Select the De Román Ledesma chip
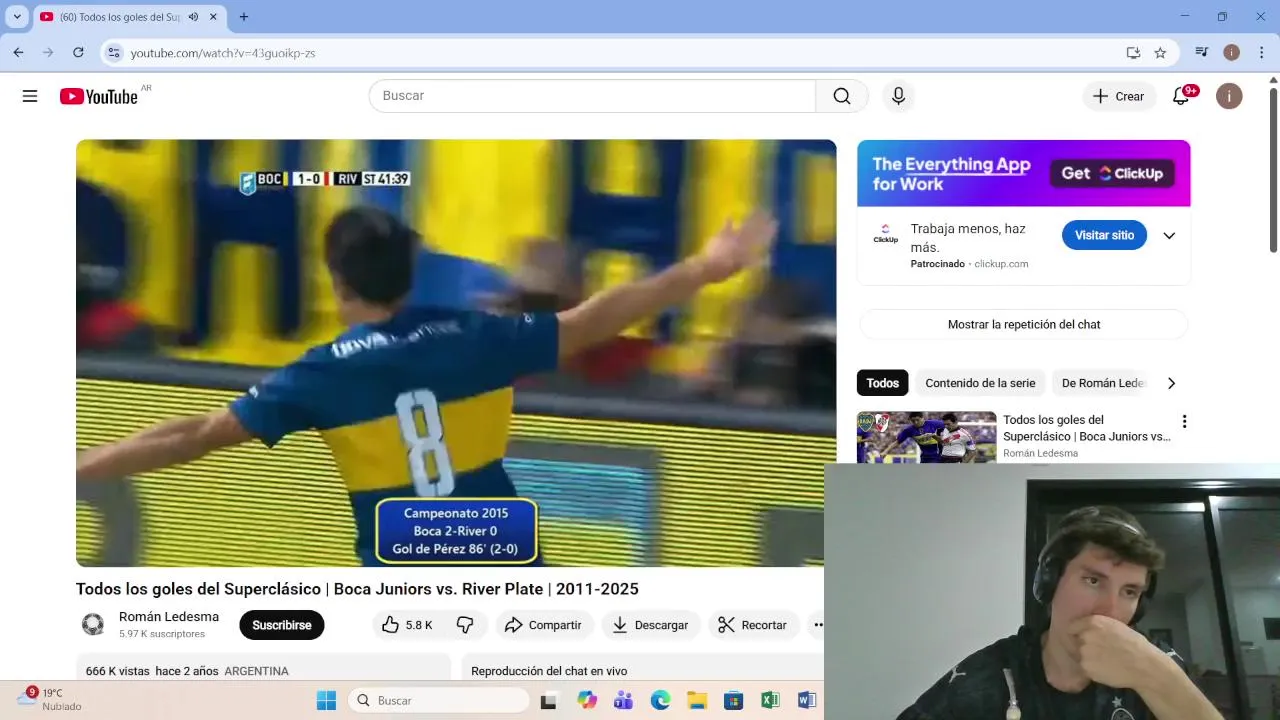Screen dimensions: 1280x720 1102,383
